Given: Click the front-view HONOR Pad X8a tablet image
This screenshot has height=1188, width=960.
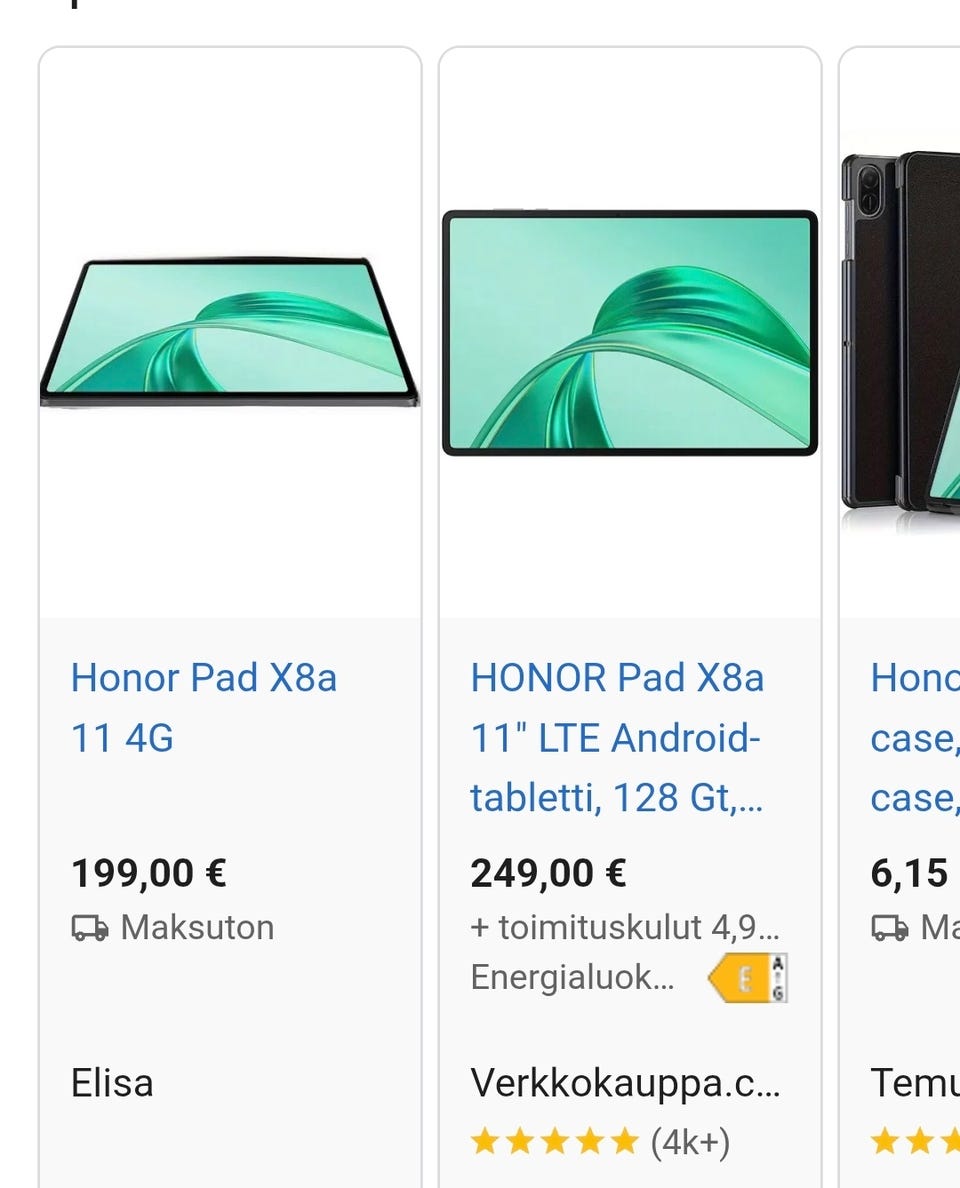Looking at the screenshot, I should click(x=630, y=333).
